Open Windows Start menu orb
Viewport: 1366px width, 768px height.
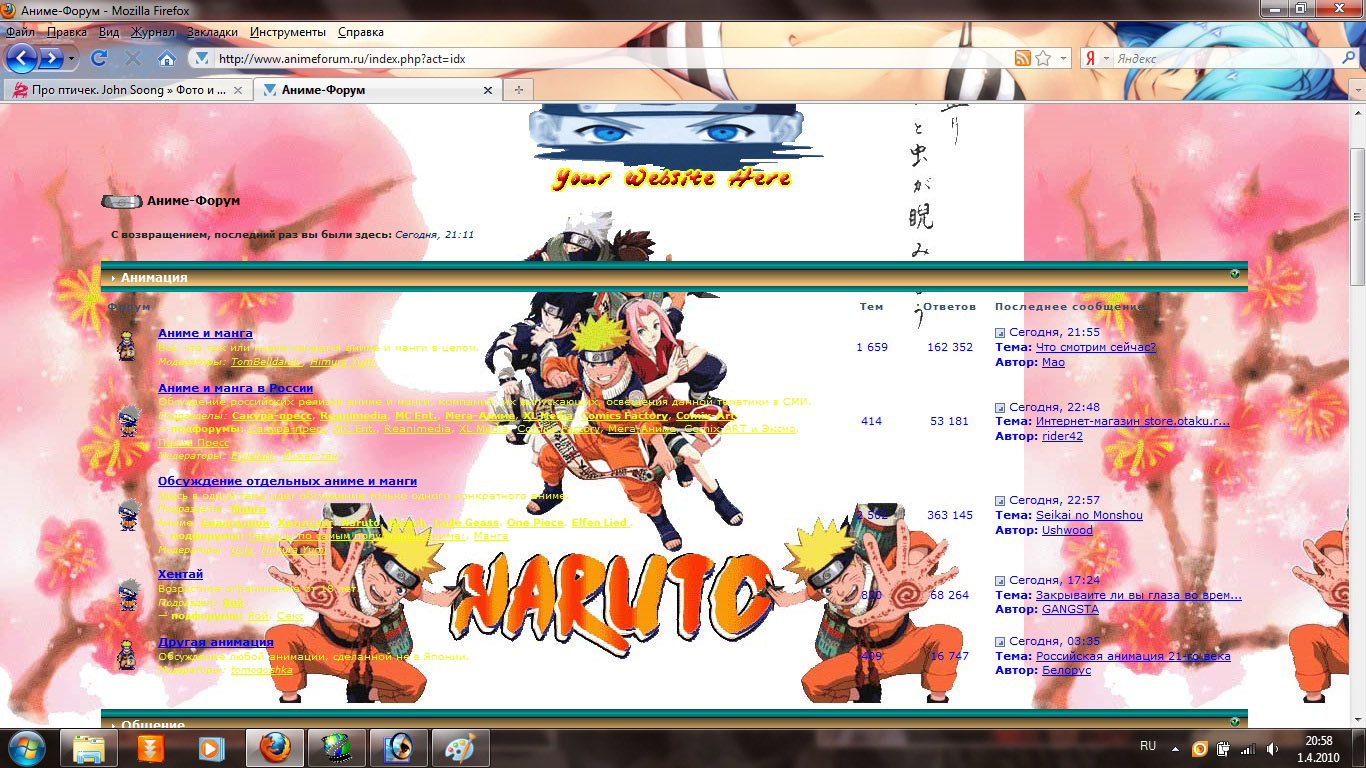tap(27, 747)
